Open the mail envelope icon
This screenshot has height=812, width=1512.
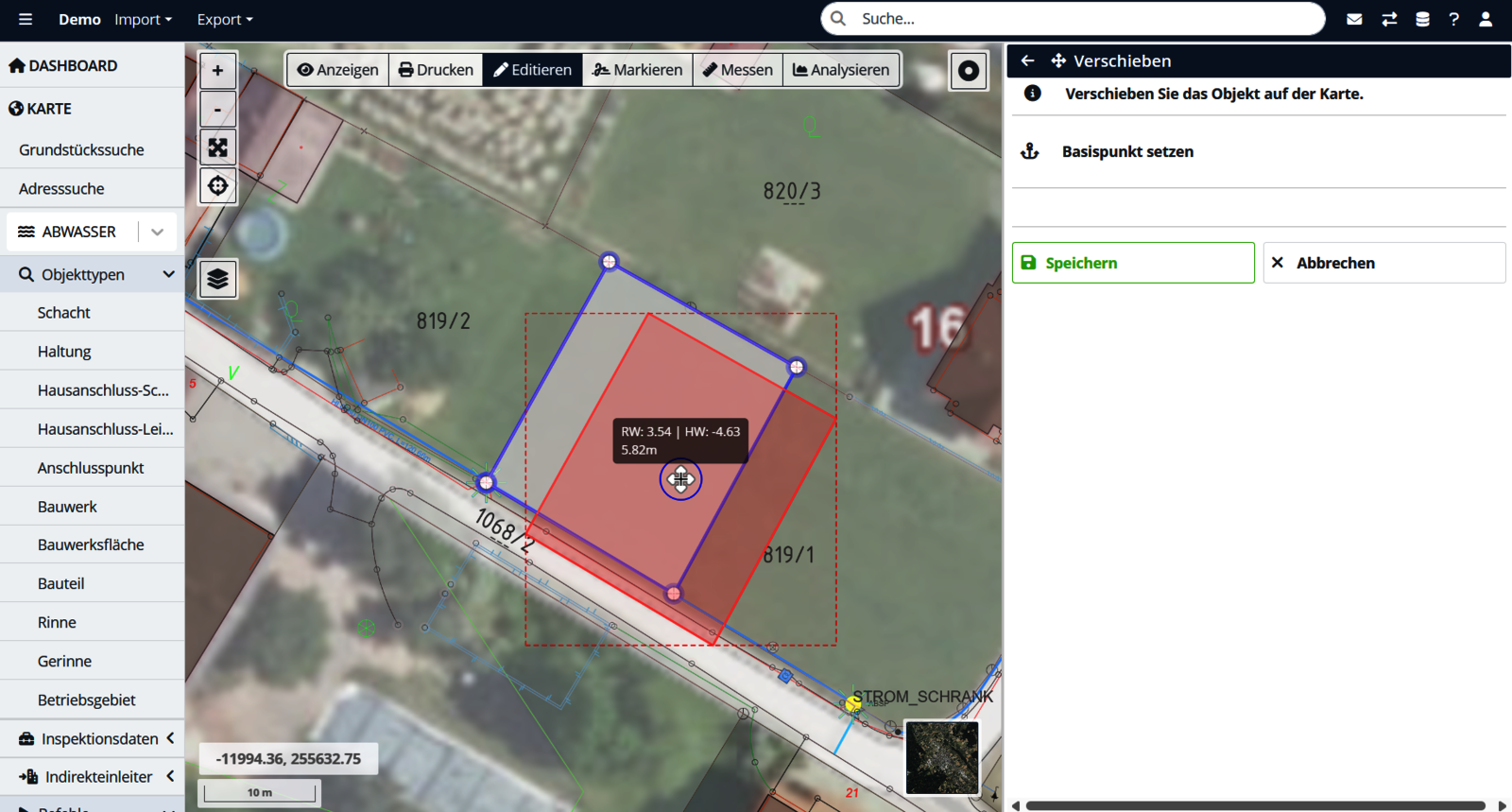(1354, 19)
